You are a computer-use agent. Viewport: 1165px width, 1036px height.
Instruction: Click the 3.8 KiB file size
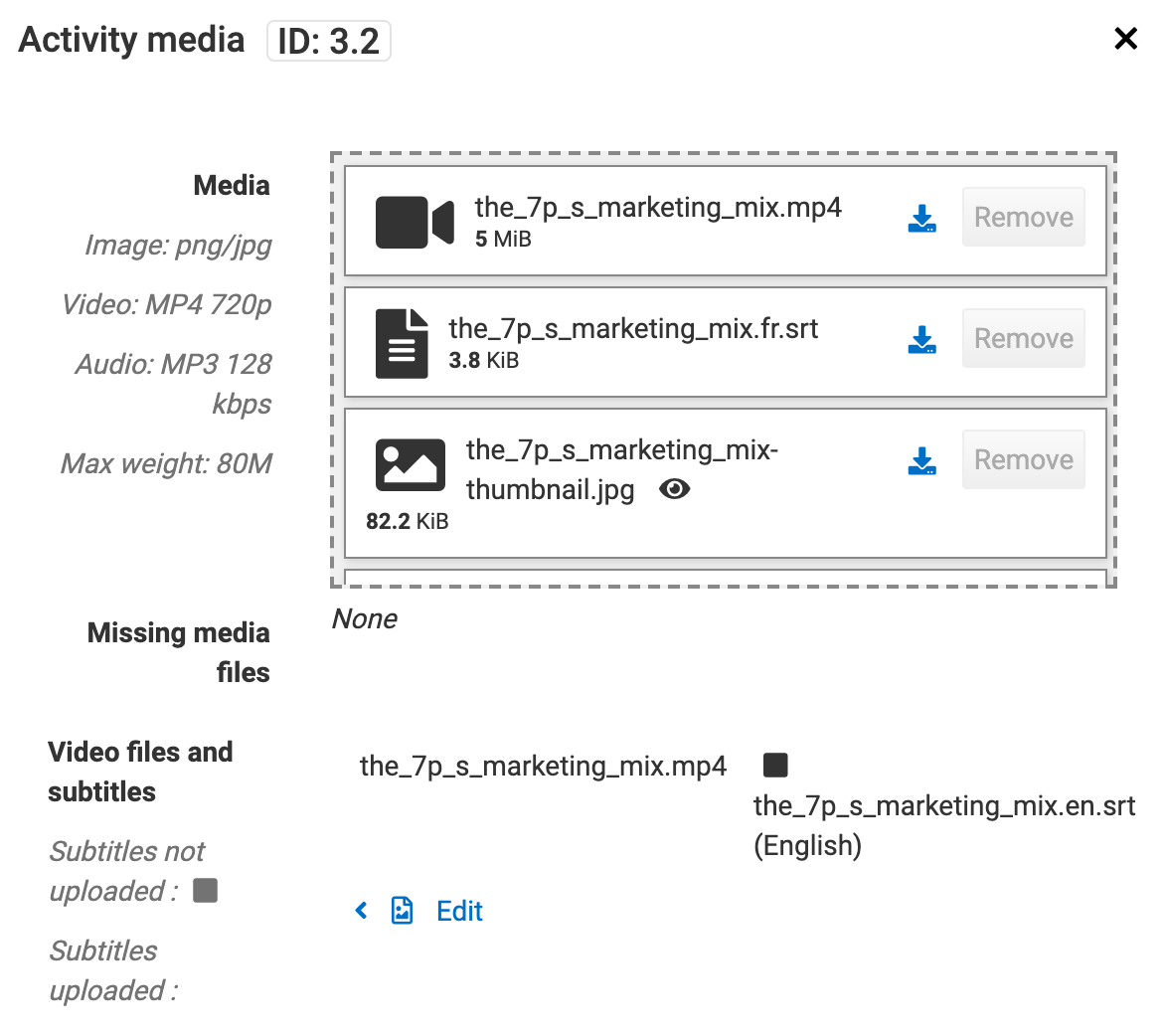pyautogui.click(x=484, y=361)
